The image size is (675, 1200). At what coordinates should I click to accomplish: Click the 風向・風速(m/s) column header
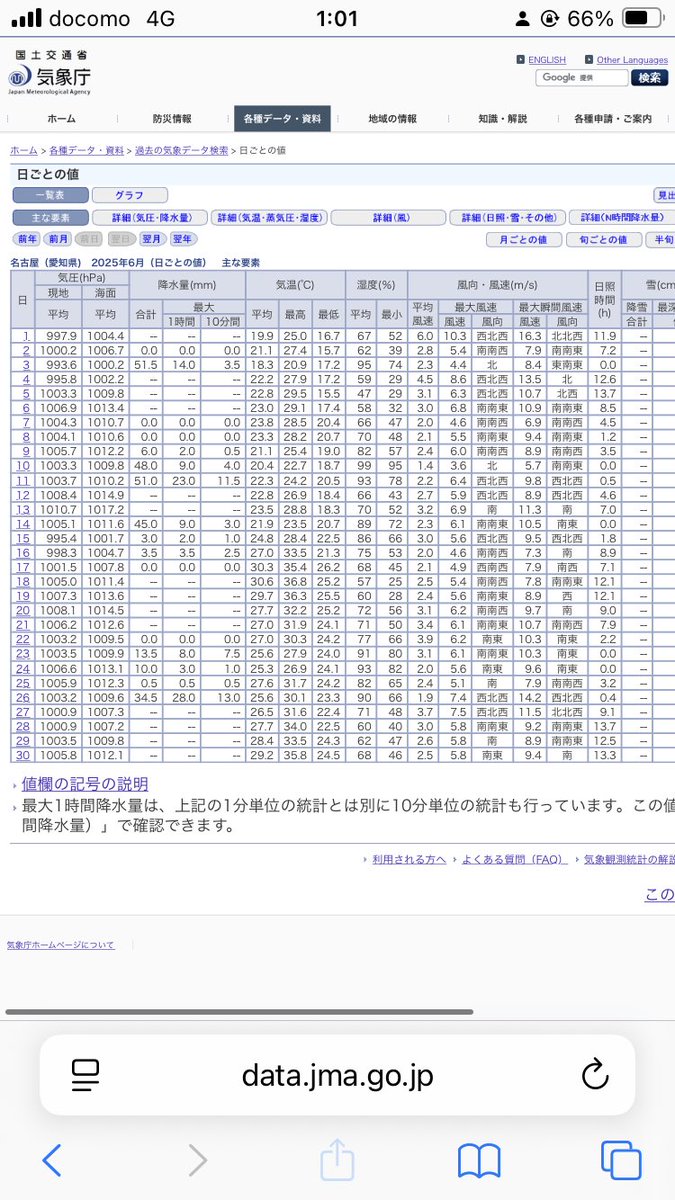click(x=497, y=285)
